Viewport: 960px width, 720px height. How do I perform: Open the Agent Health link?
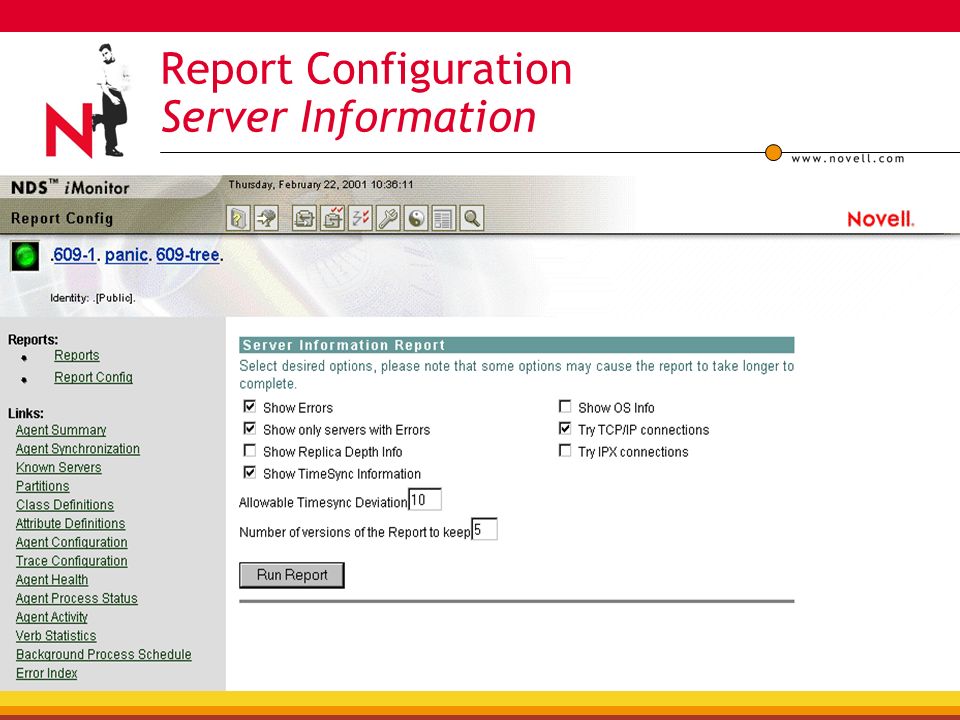(52, 580)
